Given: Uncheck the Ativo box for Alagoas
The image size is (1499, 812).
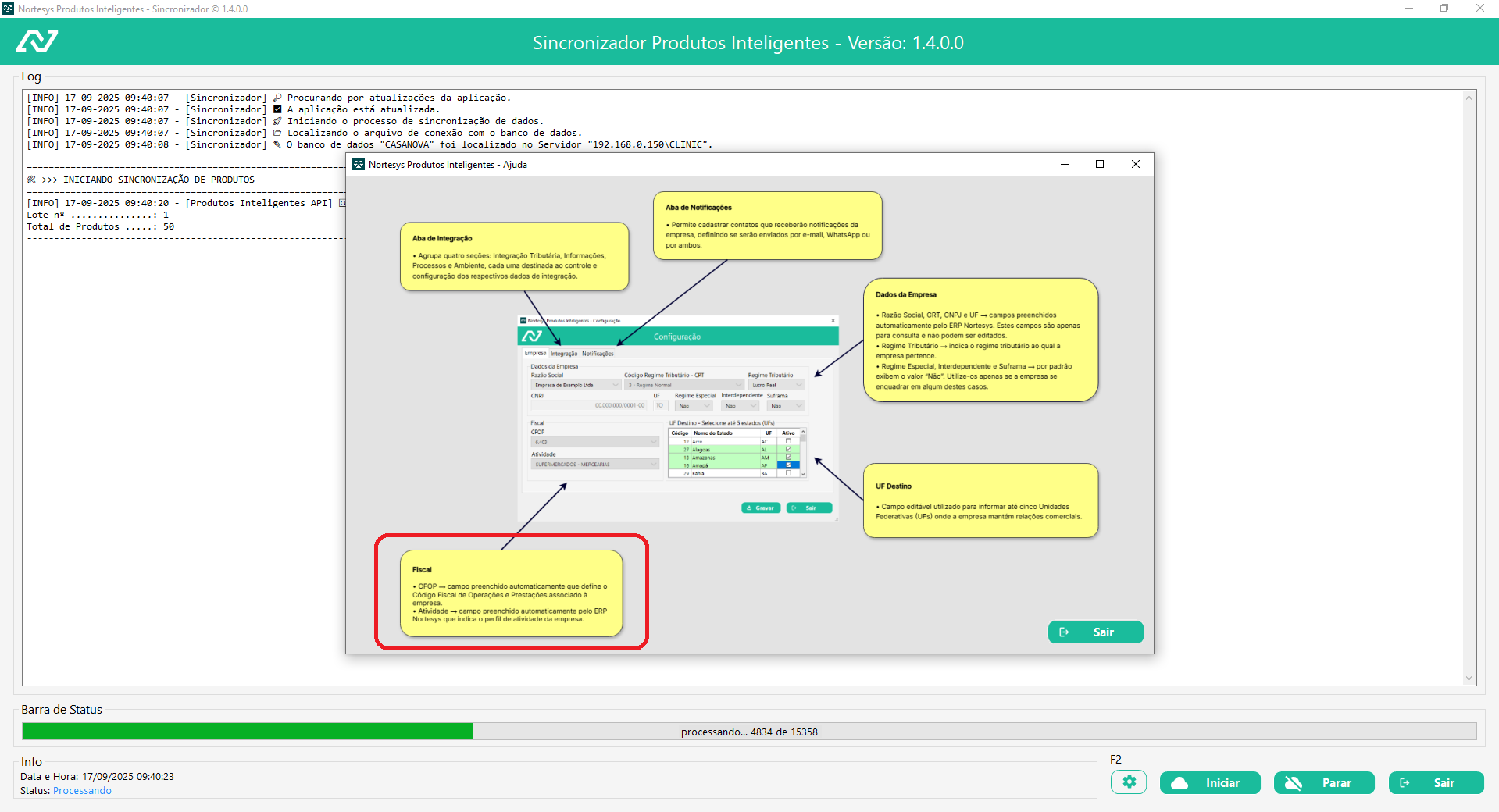Looking at the screenshot, I should 788,450.
